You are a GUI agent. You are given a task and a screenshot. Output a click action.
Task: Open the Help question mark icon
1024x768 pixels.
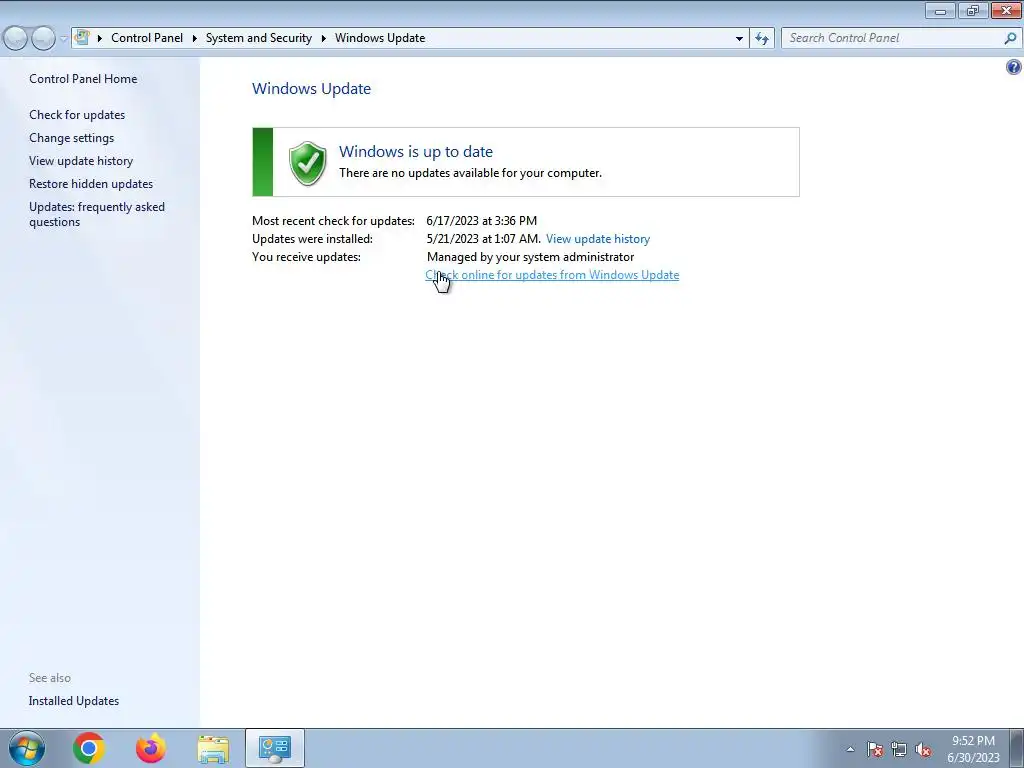1014,67
